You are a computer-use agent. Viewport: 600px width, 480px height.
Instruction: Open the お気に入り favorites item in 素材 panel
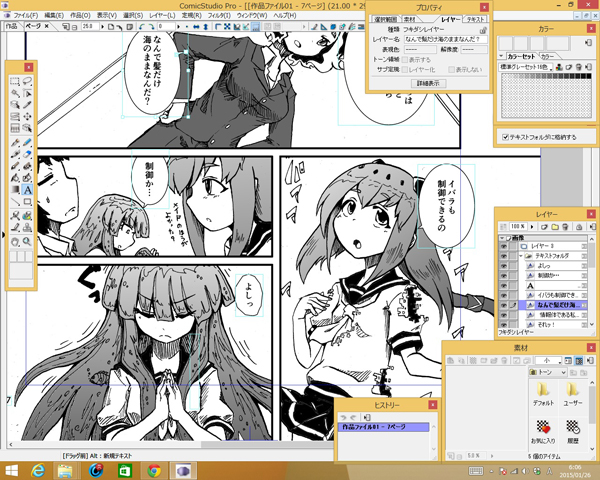pos(543,432)
